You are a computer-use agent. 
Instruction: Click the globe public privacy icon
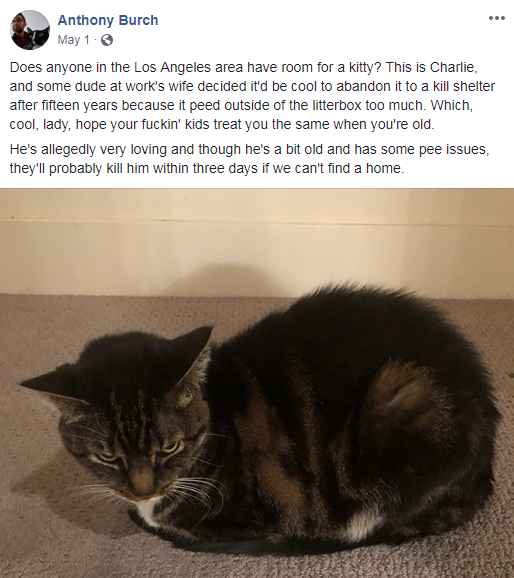click(107, 40)
